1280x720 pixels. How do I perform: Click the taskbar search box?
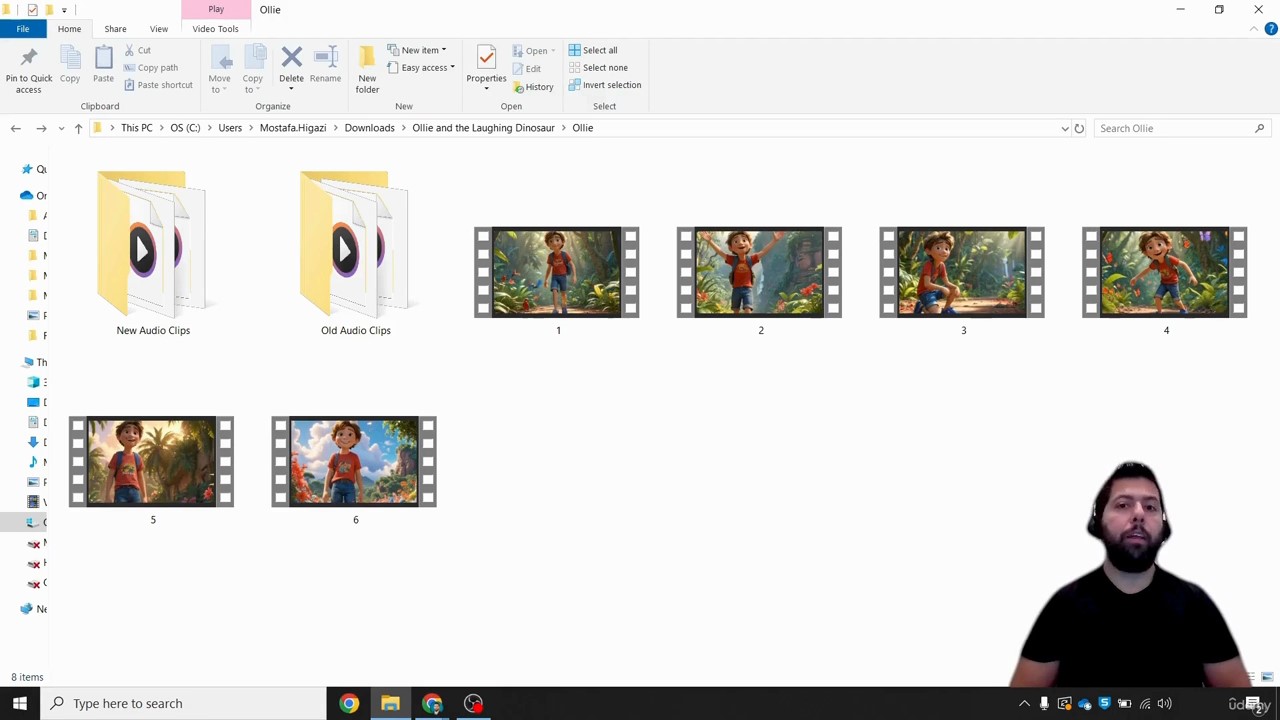click(183, 703)
